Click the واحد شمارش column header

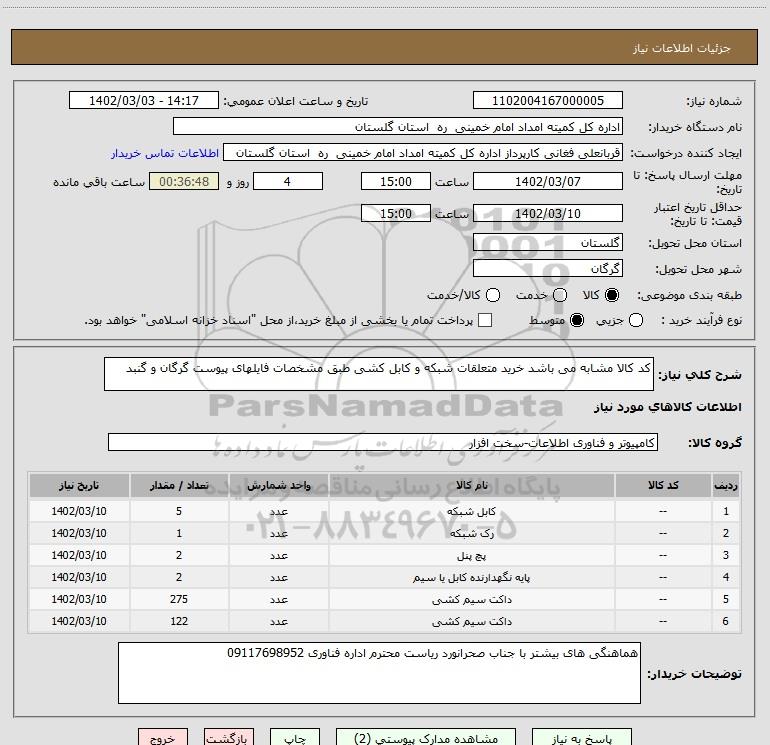pos(278,485)
